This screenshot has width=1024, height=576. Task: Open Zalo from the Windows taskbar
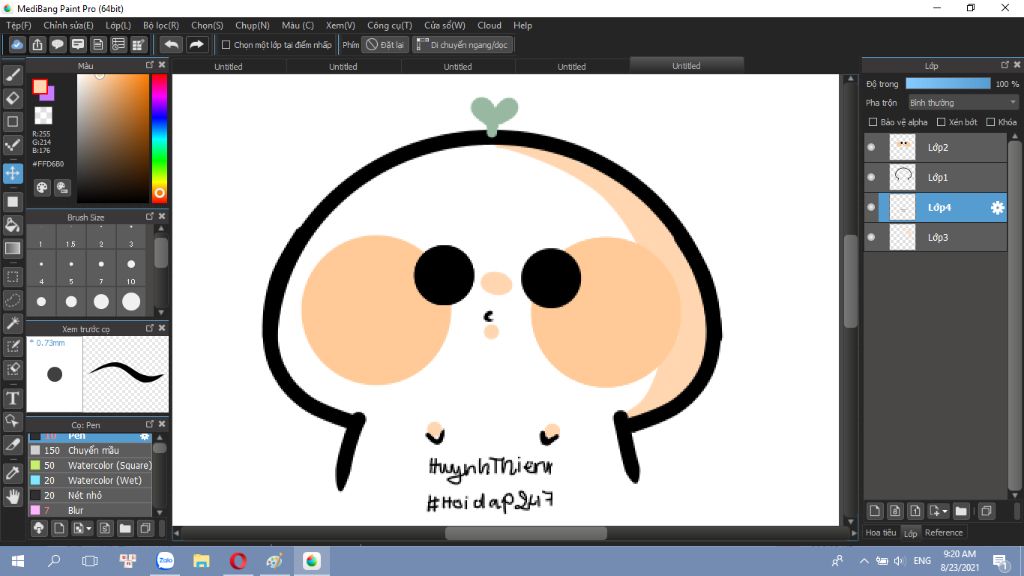[166, 560]
